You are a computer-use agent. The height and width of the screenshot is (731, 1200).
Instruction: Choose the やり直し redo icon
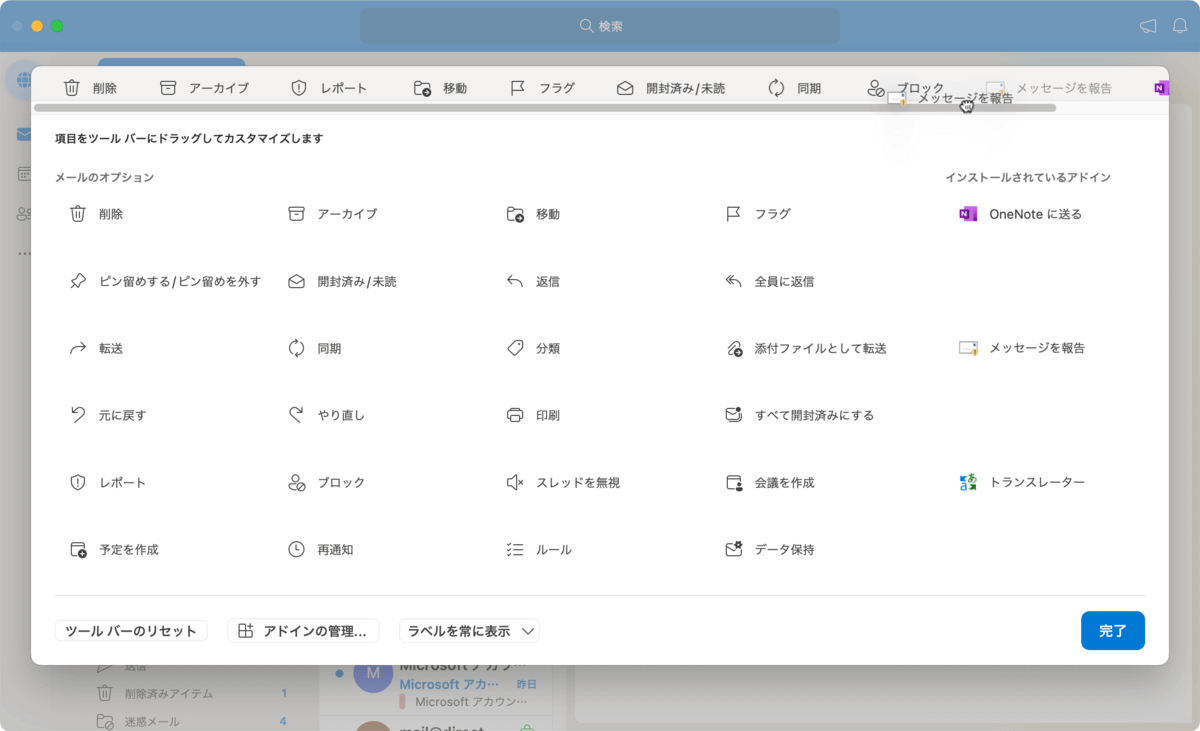tap(296, 415)
